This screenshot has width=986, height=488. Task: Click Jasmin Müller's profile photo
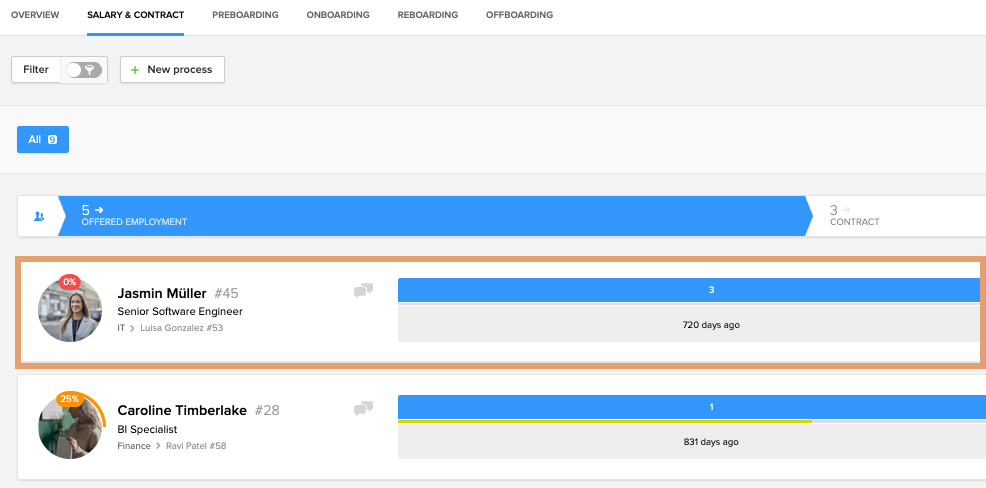70,312
